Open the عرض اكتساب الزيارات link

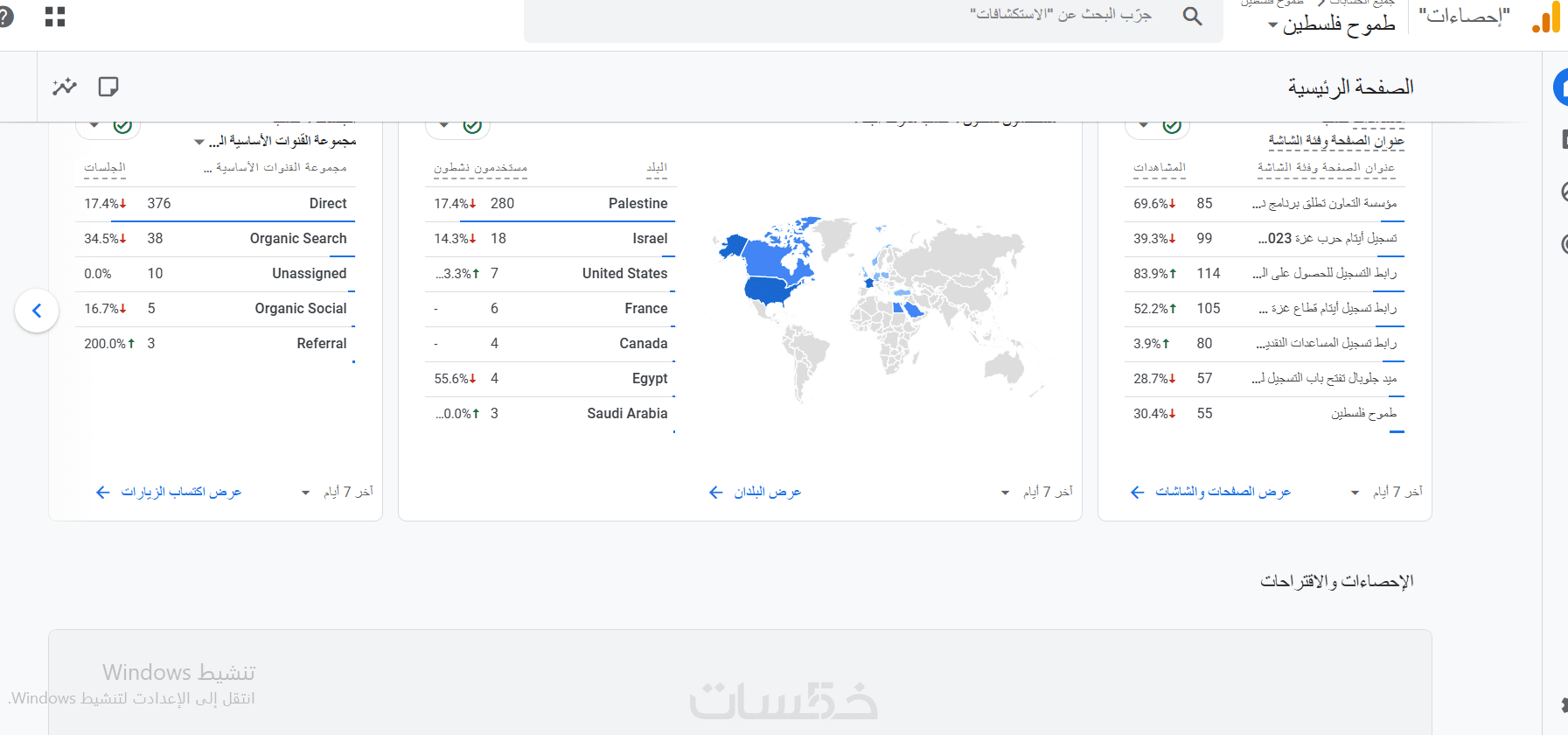[x=169, y=493]
